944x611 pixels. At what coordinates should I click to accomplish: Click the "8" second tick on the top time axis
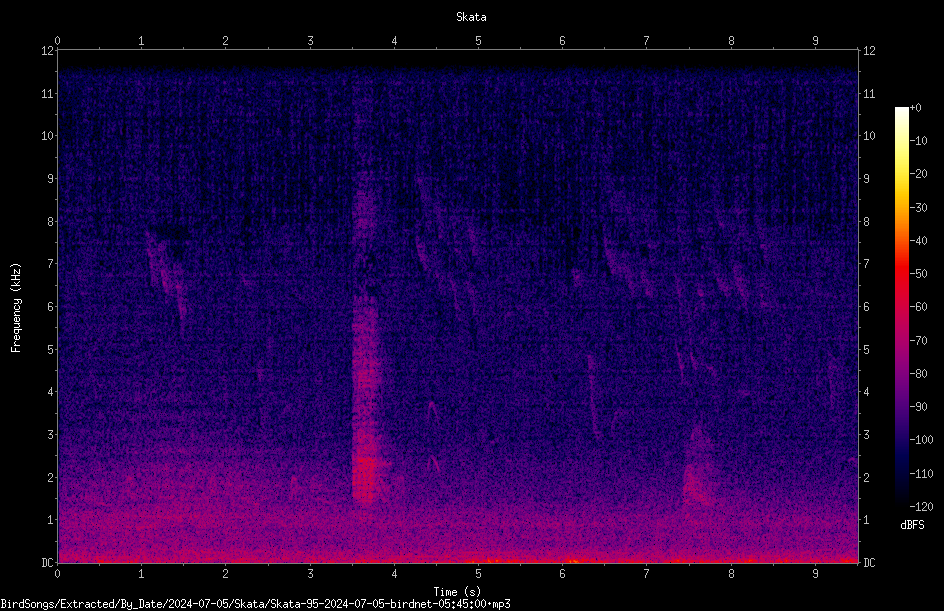(x=731, y=41)
